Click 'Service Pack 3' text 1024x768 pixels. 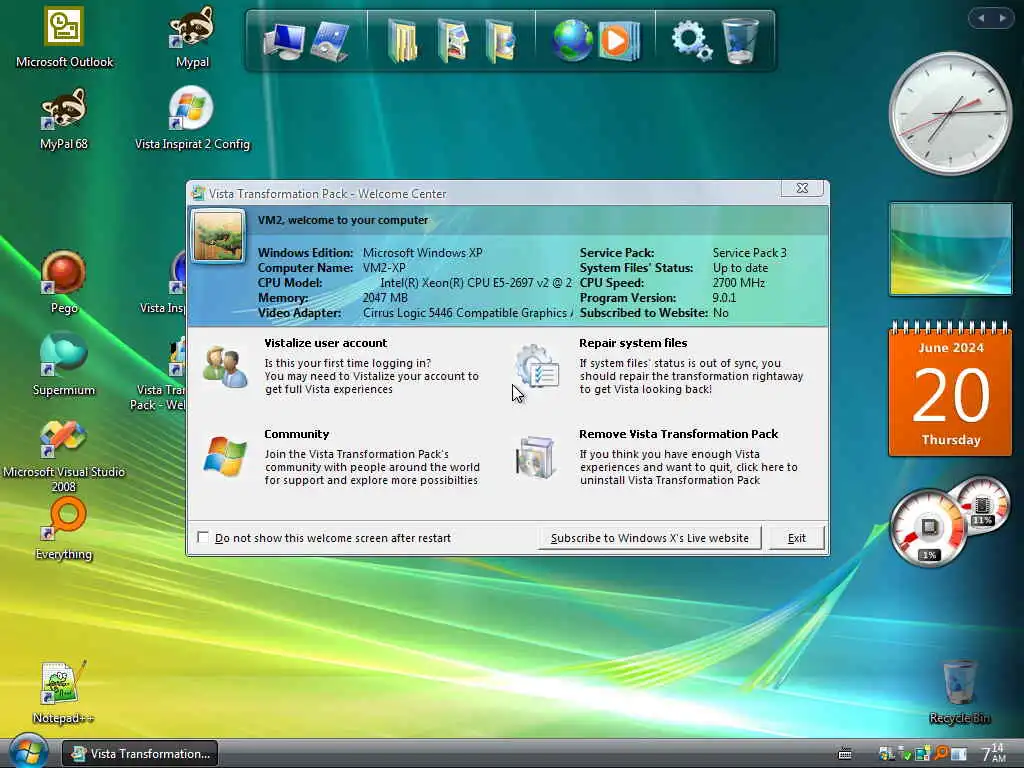click(x=749, y=253)
